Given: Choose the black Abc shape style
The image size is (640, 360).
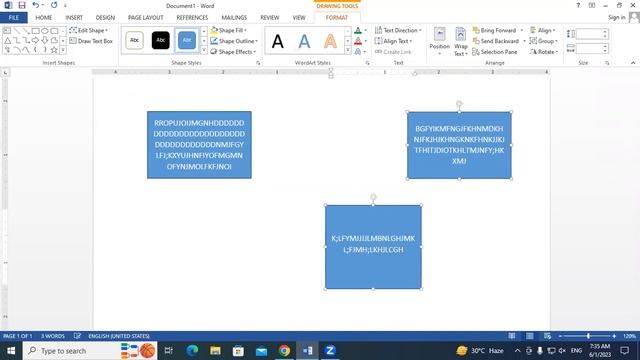Looking at the screenshot, I should point(161,40).
